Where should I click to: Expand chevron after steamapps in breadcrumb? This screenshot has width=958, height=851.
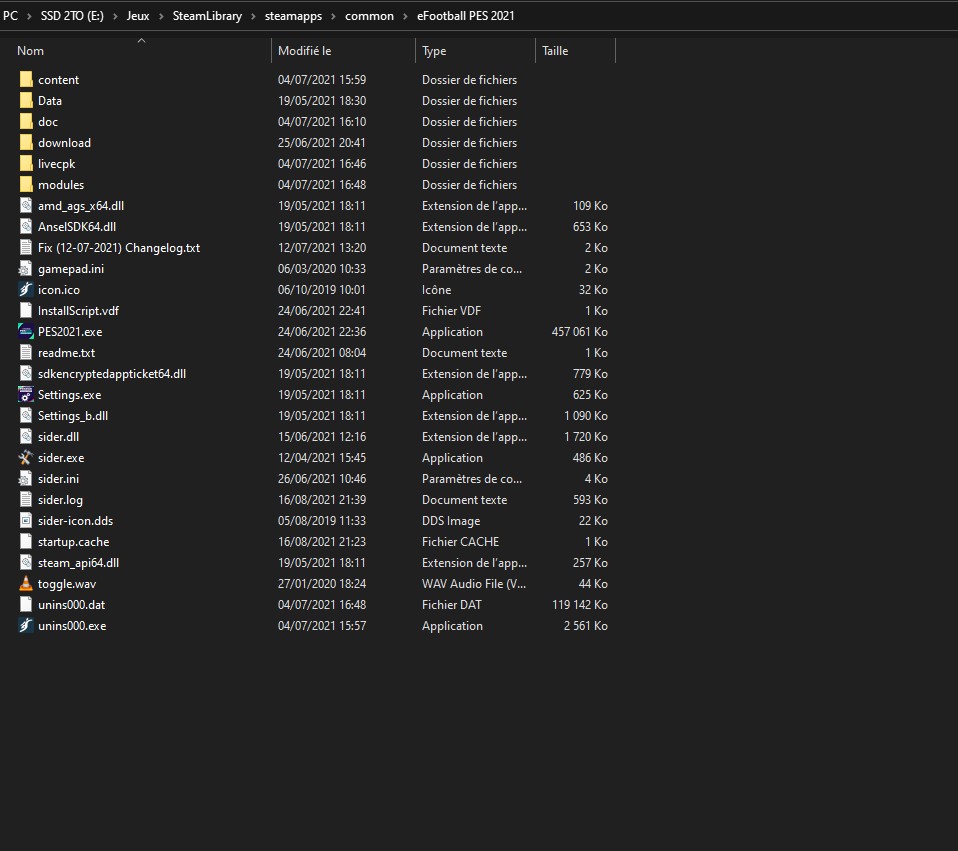tap(333, 16)
